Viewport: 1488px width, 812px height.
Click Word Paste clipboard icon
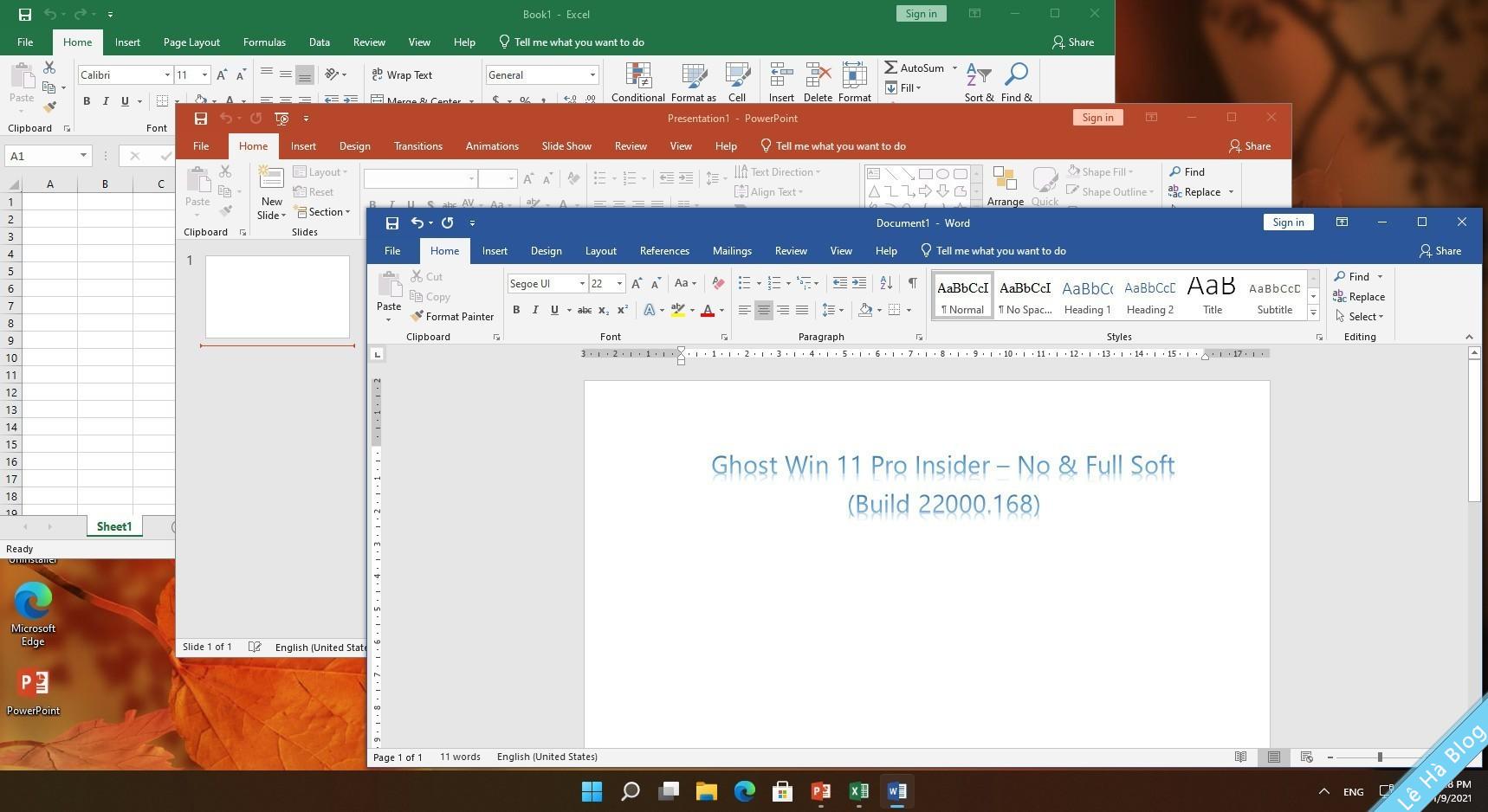click(389, 284)
